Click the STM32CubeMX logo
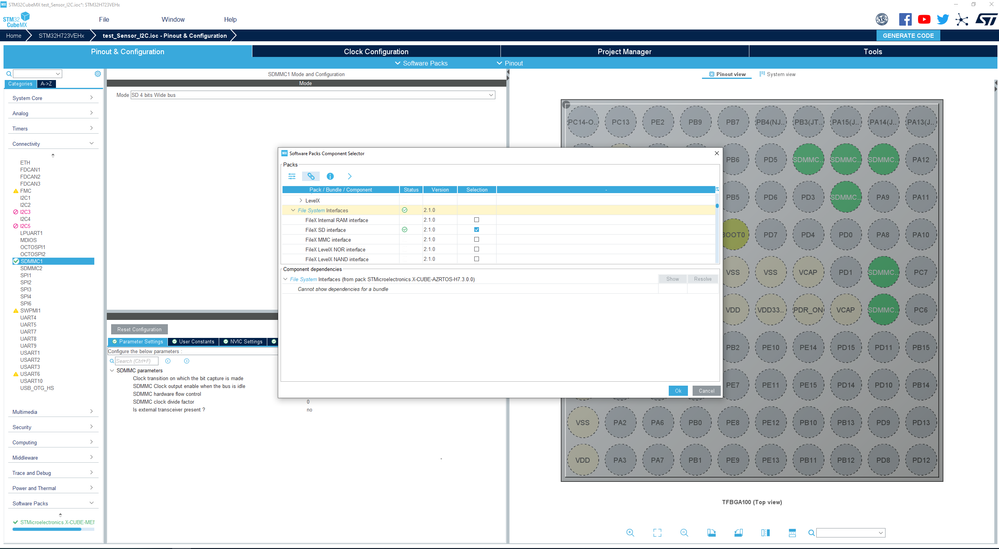This screenshot has height=549, width=999. point(16,20)
